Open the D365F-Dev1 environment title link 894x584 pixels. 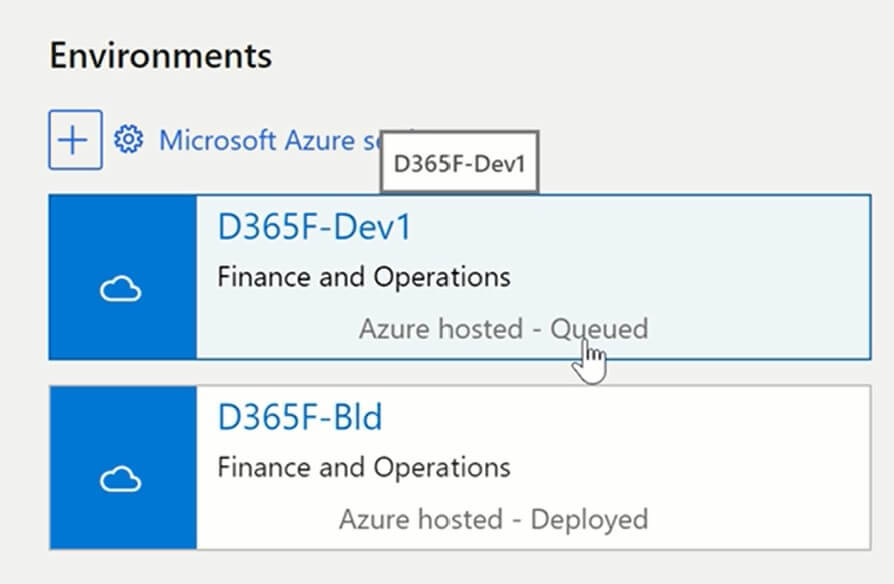[314, 228]
